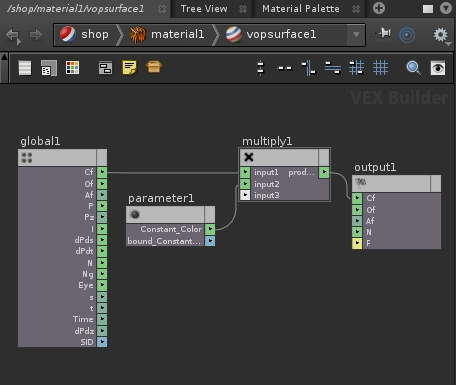Click the N input connector on output1
This screenshot has height=385, width=456.
click(x=357, y=232)
